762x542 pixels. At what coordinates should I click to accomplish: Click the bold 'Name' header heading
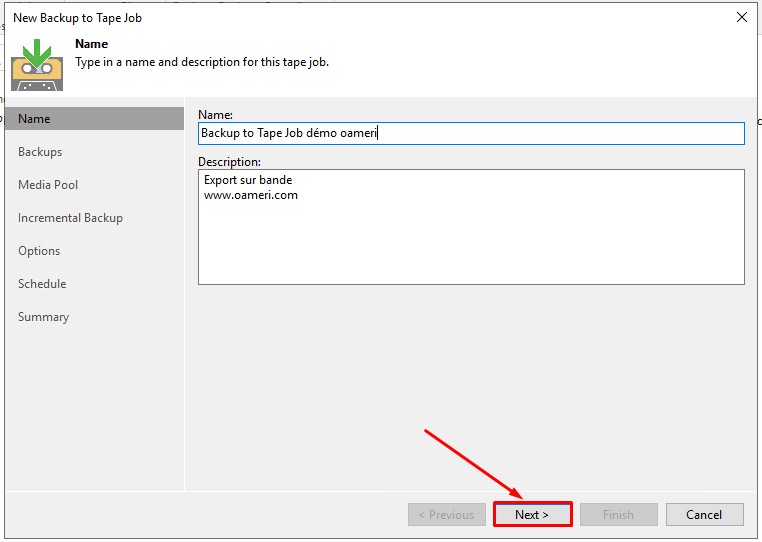coord(92,44)
